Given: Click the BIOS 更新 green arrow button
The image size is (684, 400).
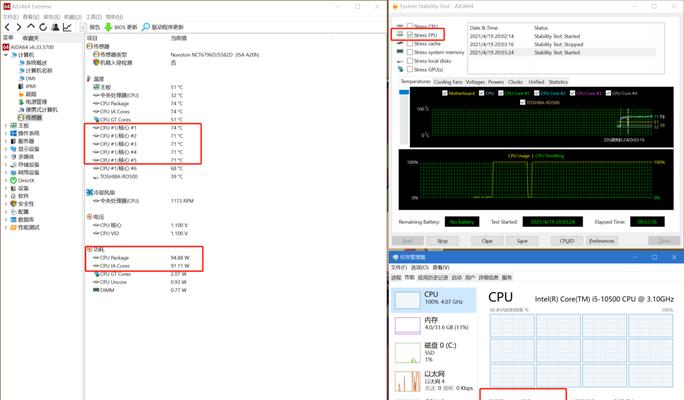Looking at the screenshot, I should click(121, 27).
